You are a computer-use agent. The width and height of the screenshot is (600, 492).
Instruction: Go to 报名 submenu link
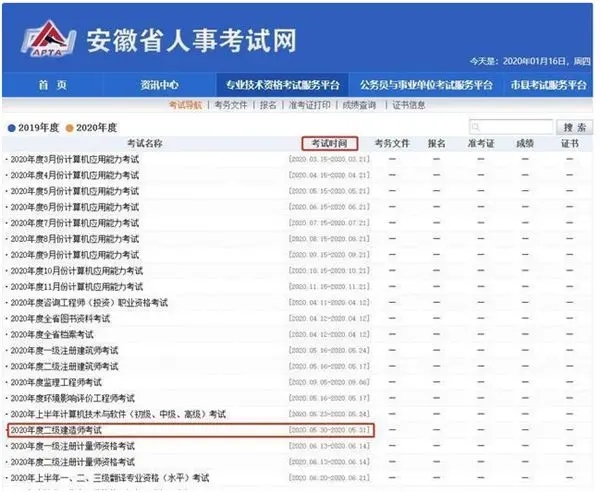click(268, 105)
